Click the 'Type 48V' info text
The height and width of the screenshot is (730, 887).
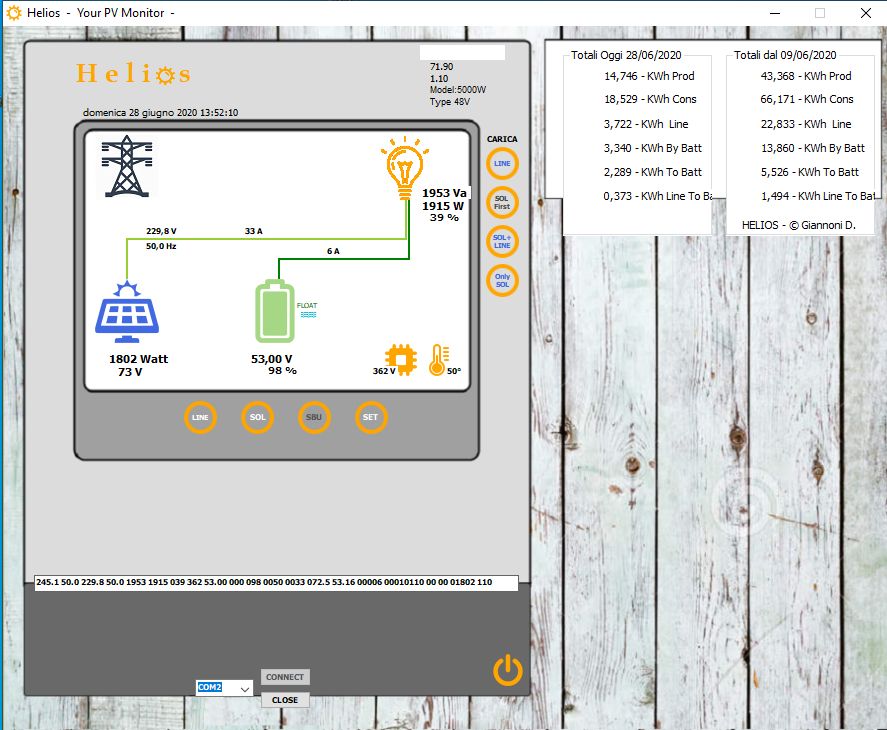450,102
